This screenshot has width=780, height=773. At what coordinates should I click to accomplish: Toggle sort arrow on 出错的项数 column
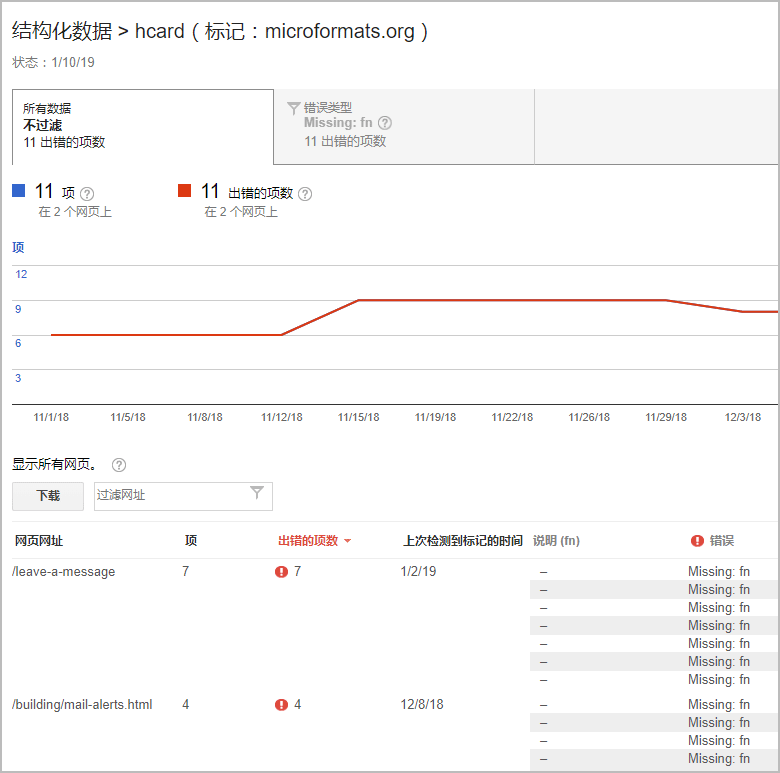pyautogui.click(x=347, y=541)
